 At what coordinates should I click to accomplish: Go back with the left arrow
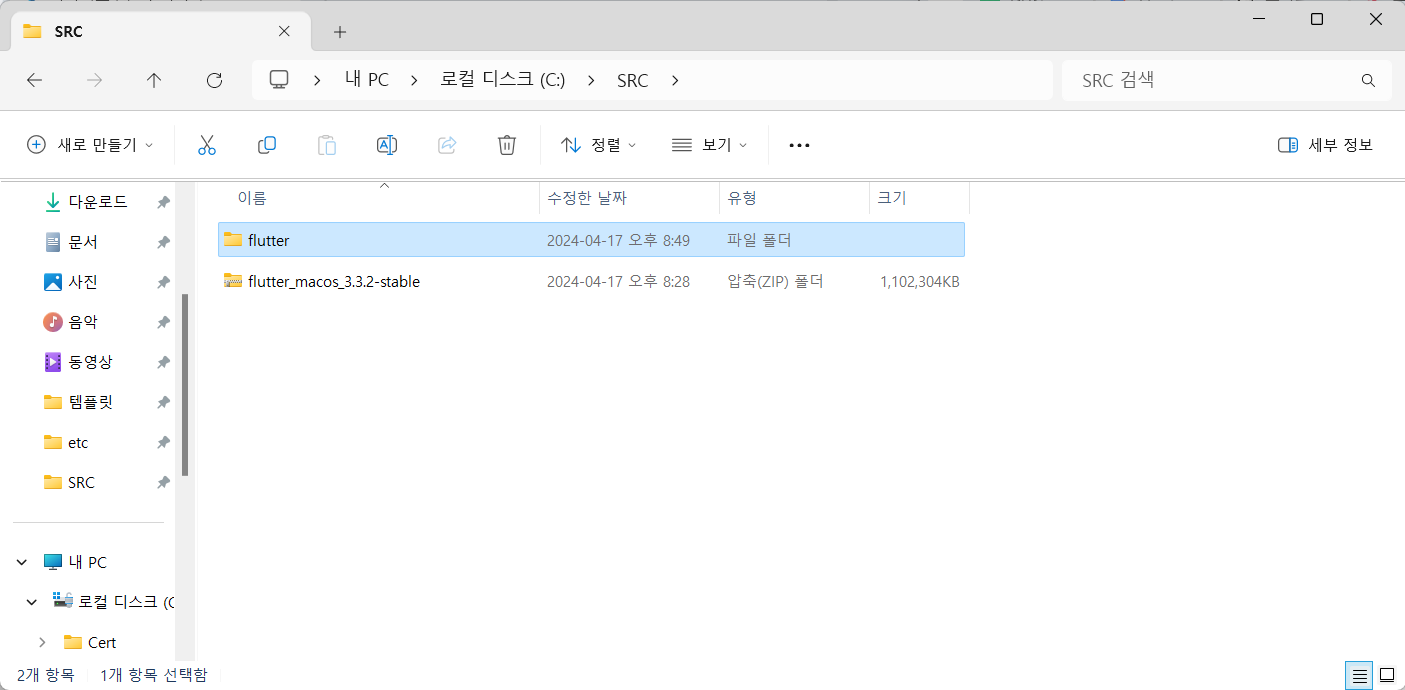(x=35, y=81)
